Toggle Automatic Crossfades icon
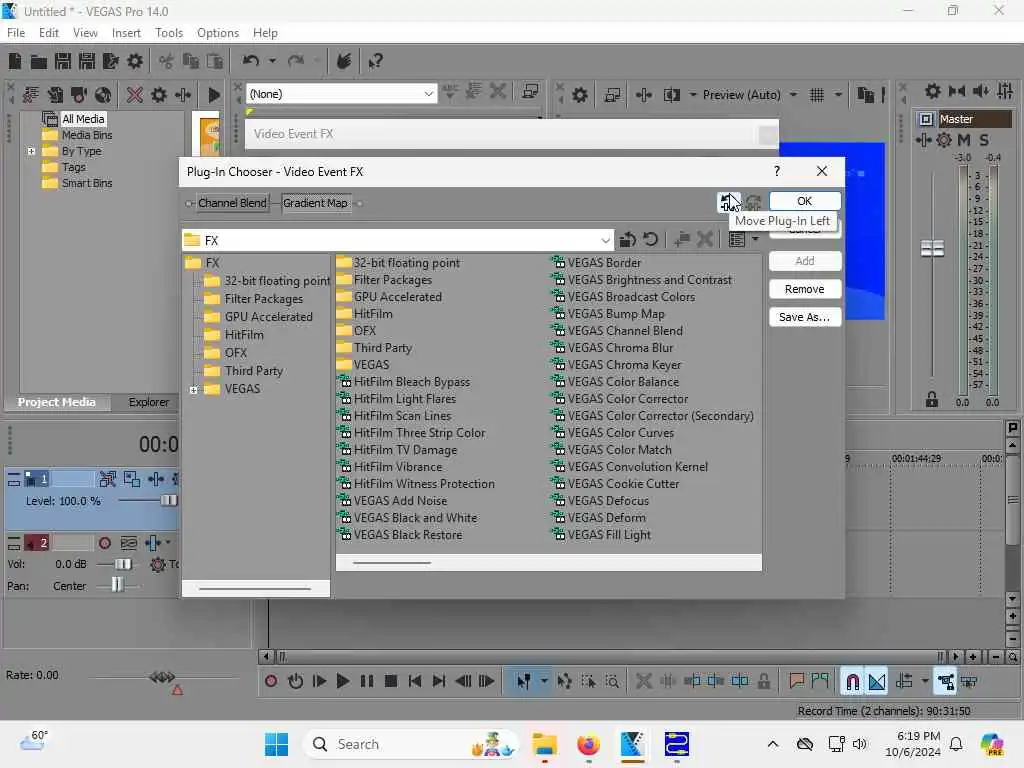 877,682
